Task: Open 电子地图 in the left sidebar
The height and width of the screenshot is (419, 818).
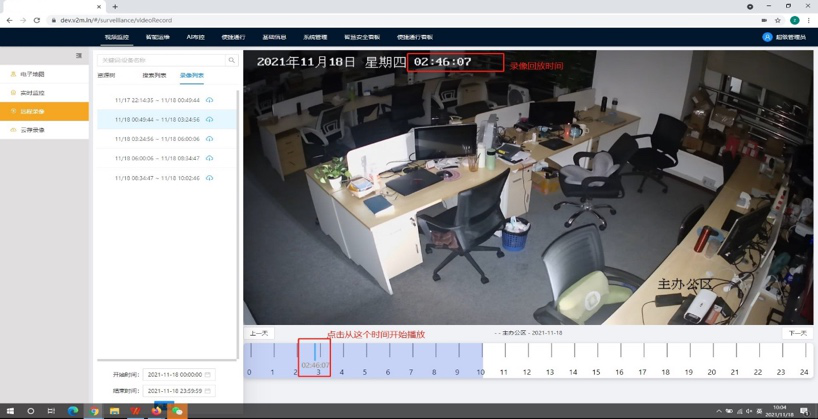Action: [x=32, y=74]
